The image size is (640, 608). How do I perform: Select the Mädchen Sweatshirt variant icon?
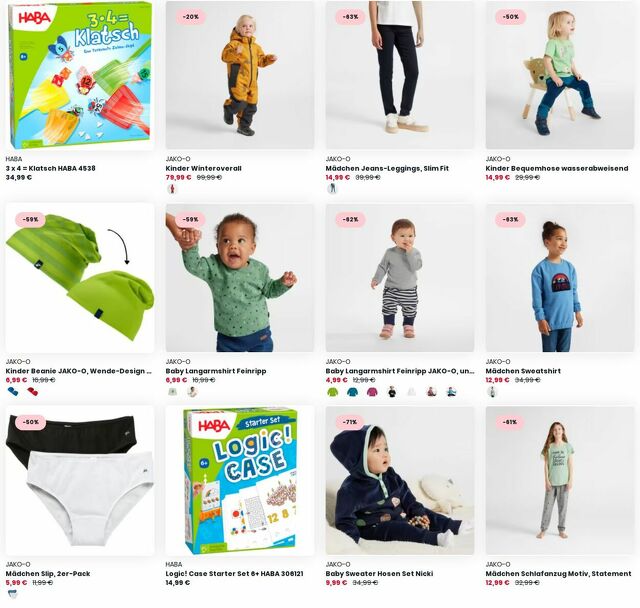(493, 392)
